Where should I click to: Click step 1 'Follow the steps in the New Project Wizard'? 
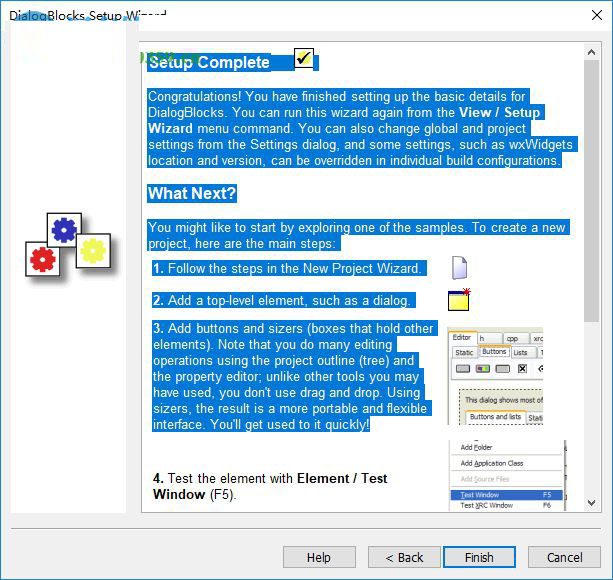[288, 269]
